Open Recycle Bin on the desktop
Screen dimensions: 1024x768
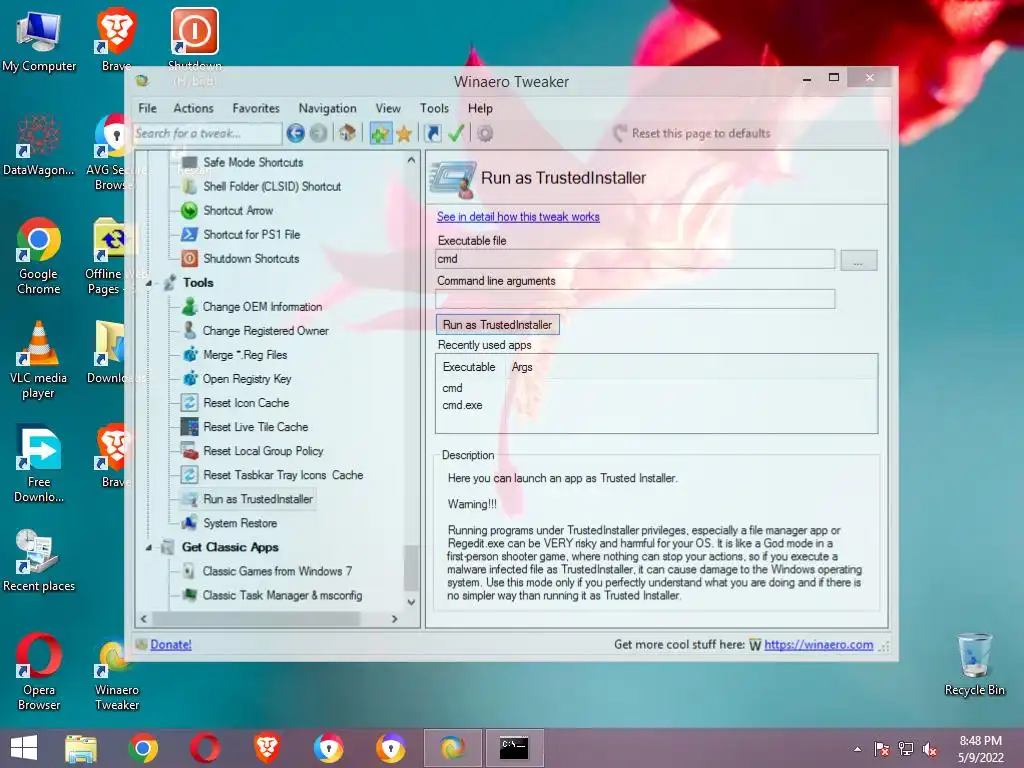974,665
